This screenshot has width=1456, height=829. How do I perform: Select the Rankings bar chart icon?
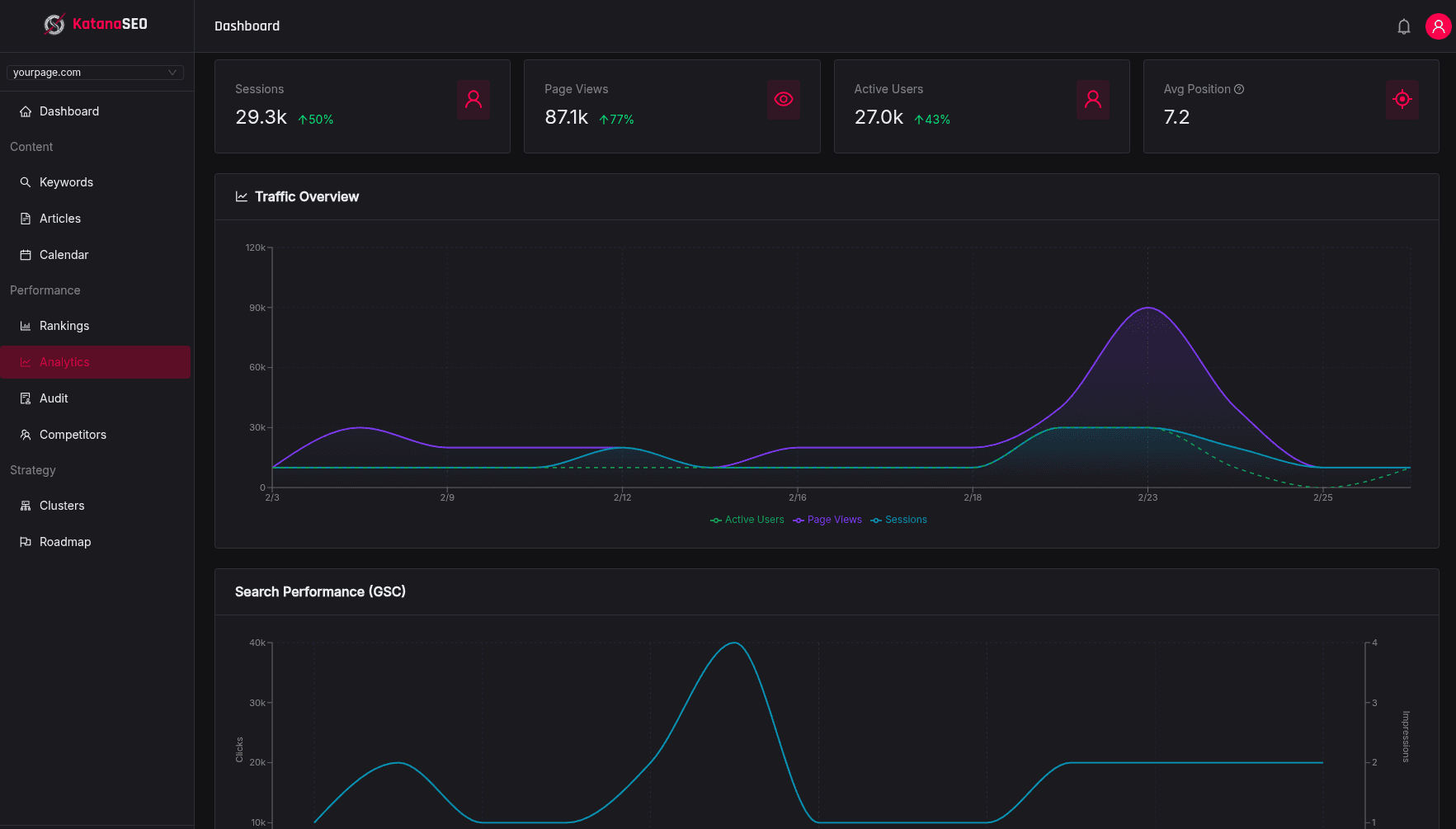(26, 326)
